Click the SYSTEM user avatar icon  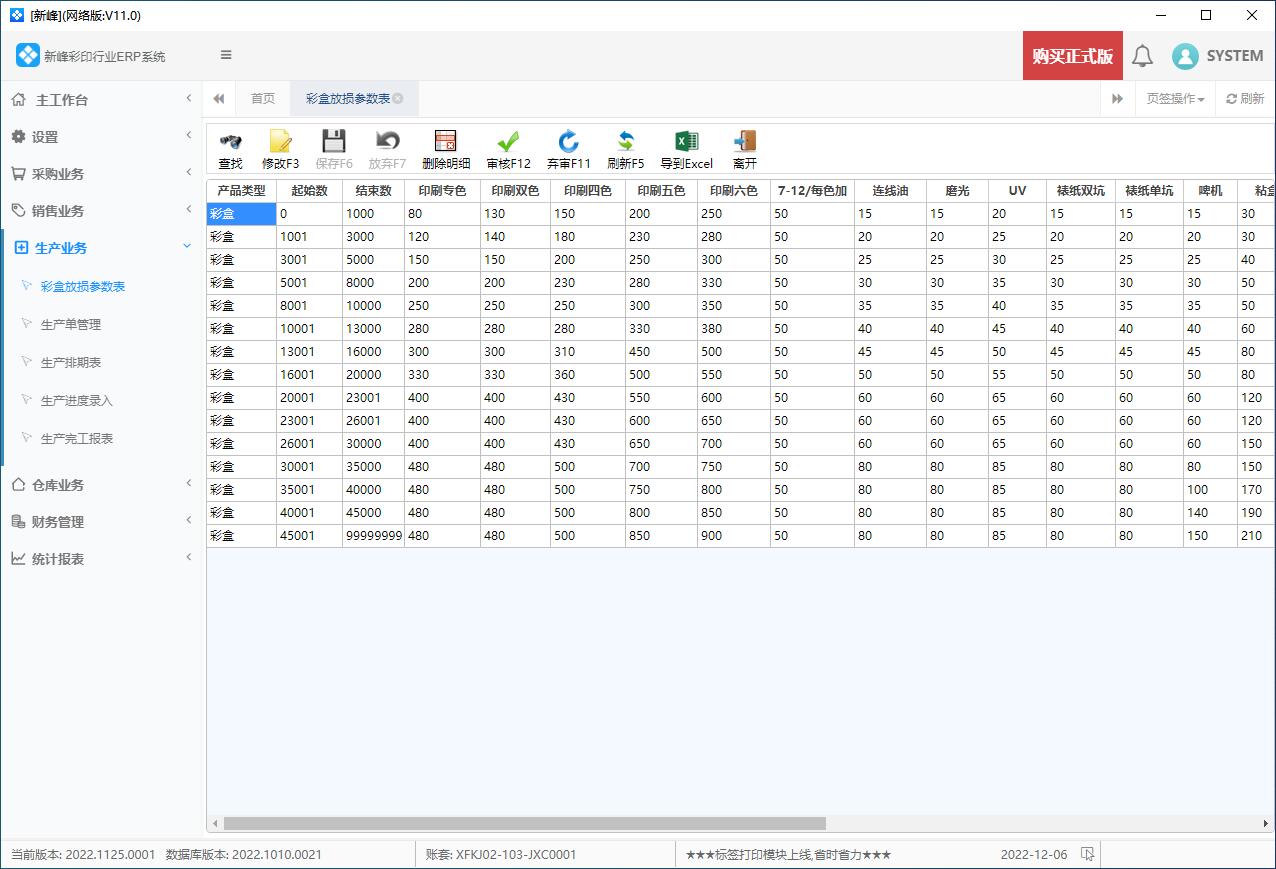(1185, 56)
